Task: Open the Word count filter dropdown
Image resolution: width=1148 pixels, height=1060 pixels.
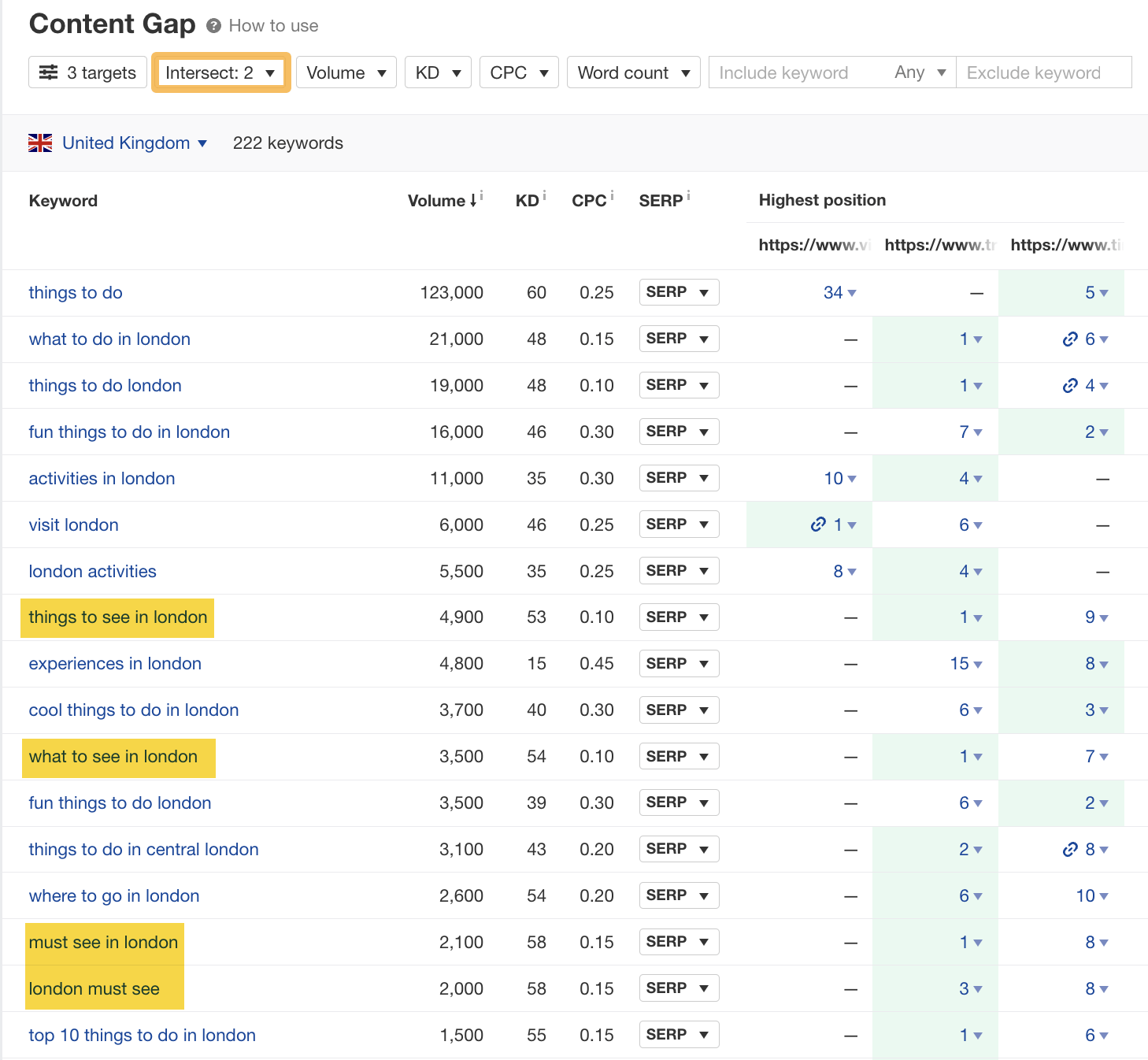Action: (633, 72)
